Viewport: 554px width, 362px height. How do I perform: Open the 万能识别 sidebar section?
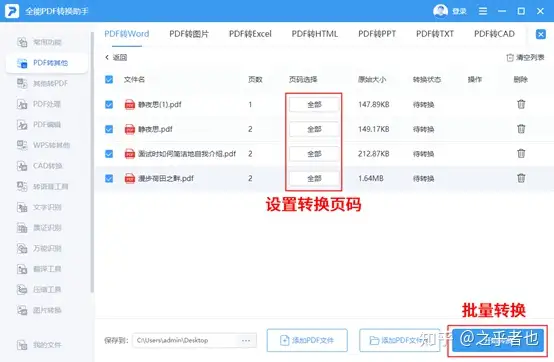click(39, 248)
